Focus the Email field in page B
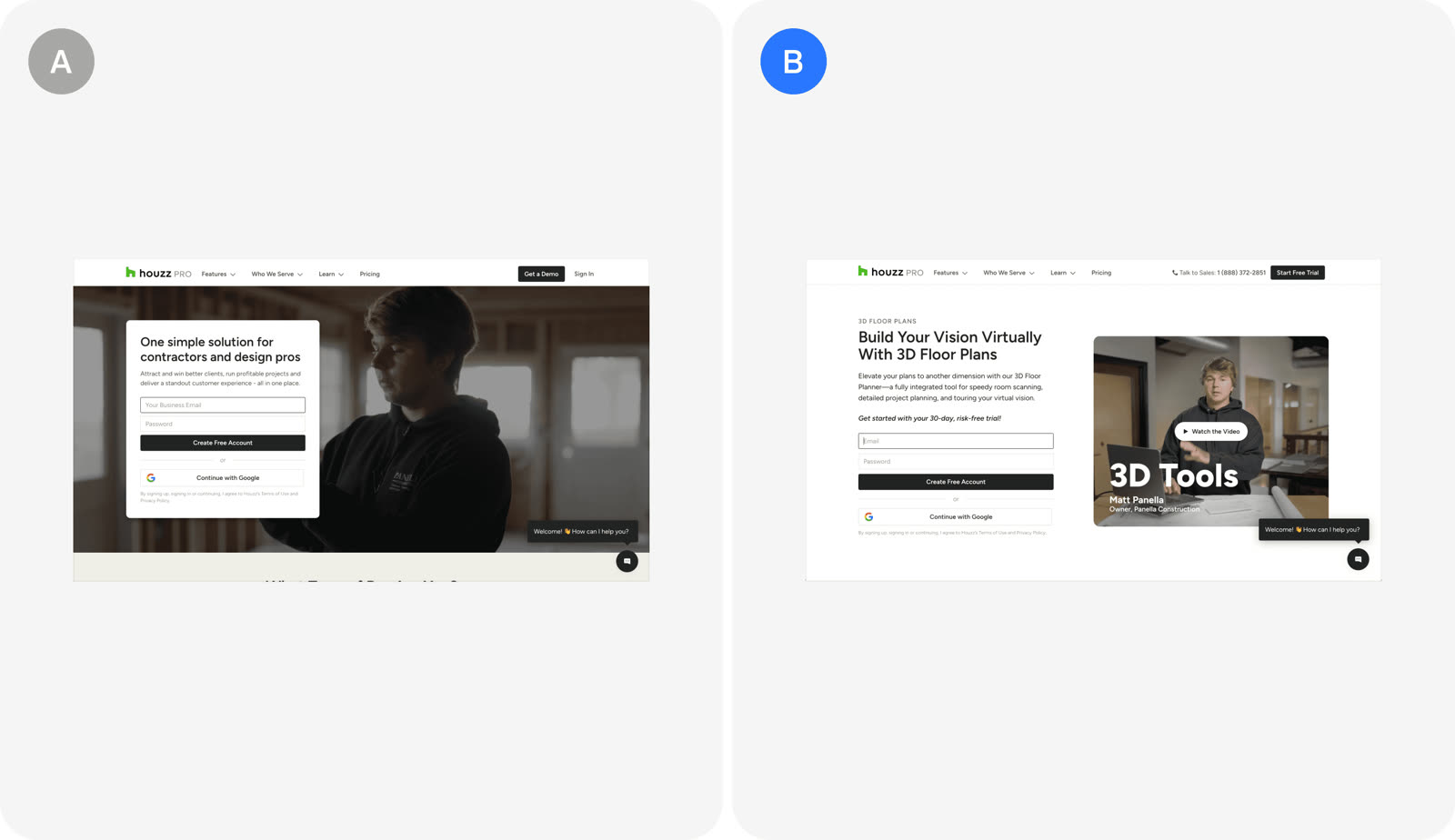The height and width of the screenshot is (840, 1455). 956,441
